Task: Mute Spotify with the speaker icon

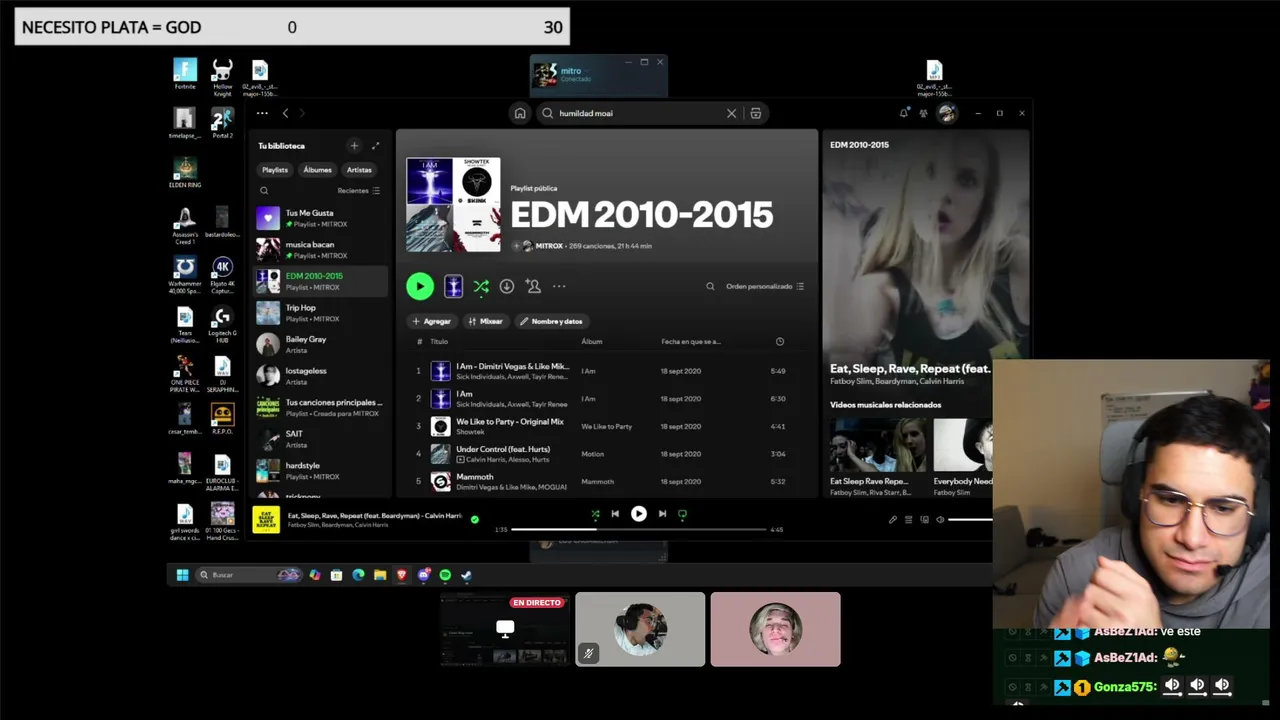Action: pos(940,520)
